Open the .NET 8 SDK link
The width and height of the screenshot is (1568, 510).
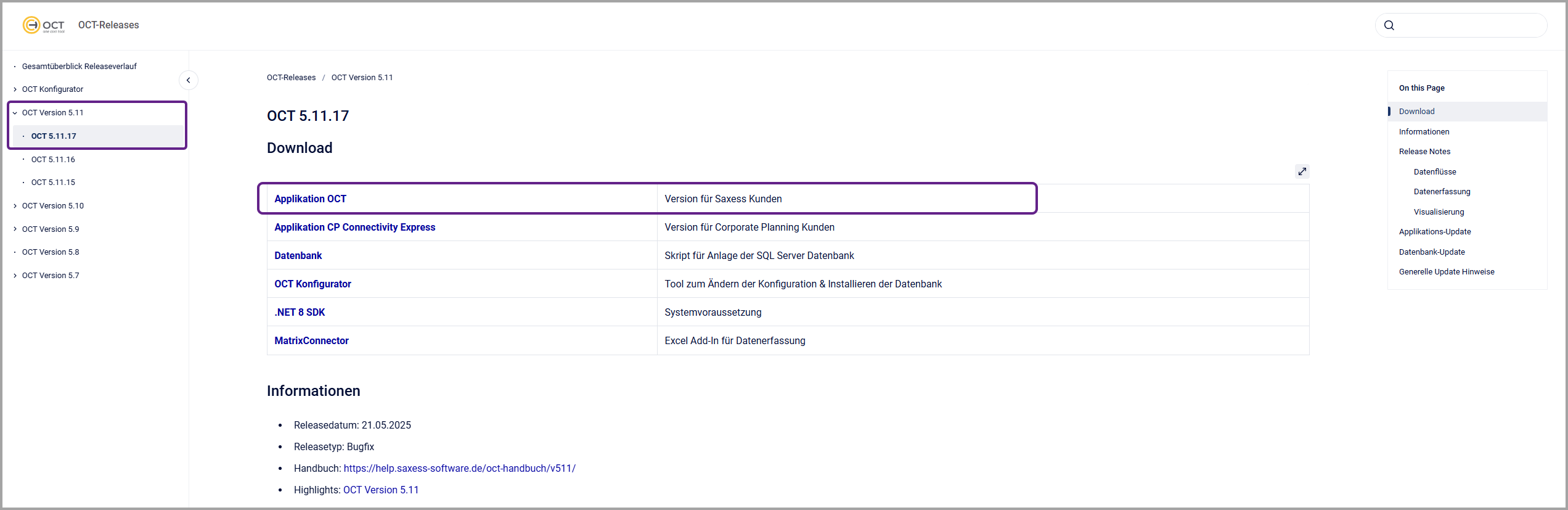(300, 313)
